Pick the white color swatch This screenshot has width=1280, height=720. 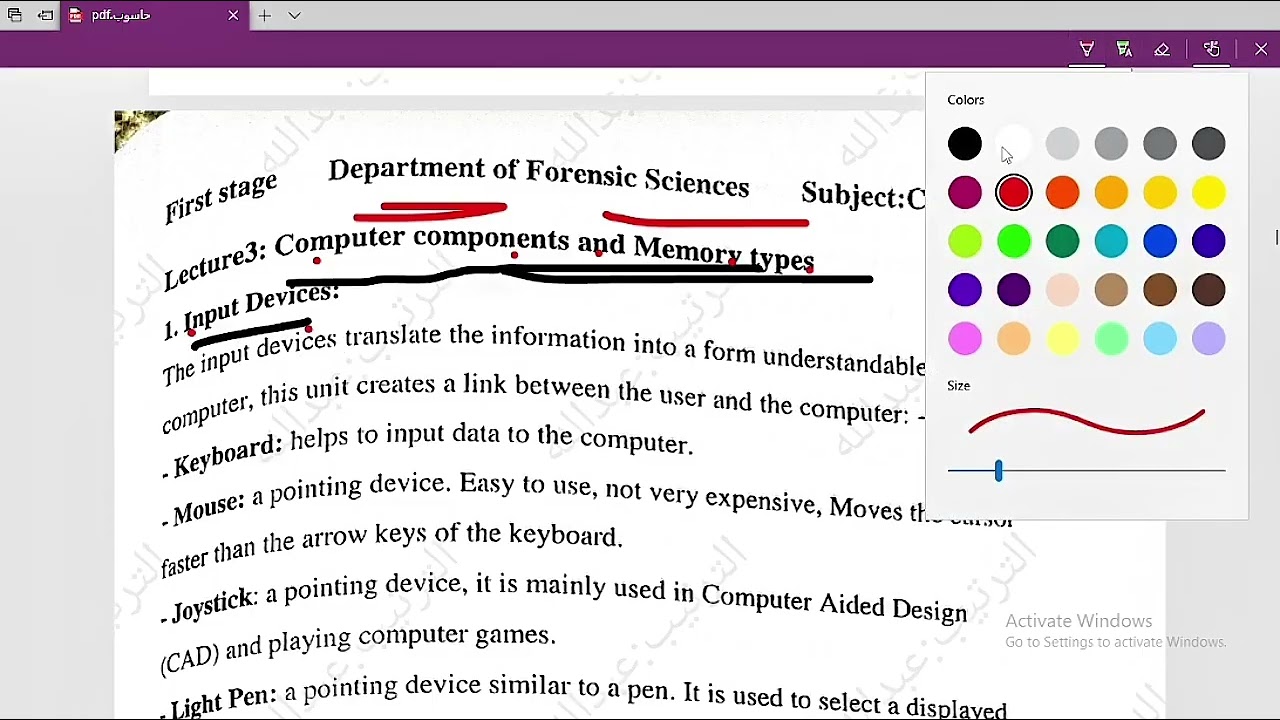[x=1014, y=144]
